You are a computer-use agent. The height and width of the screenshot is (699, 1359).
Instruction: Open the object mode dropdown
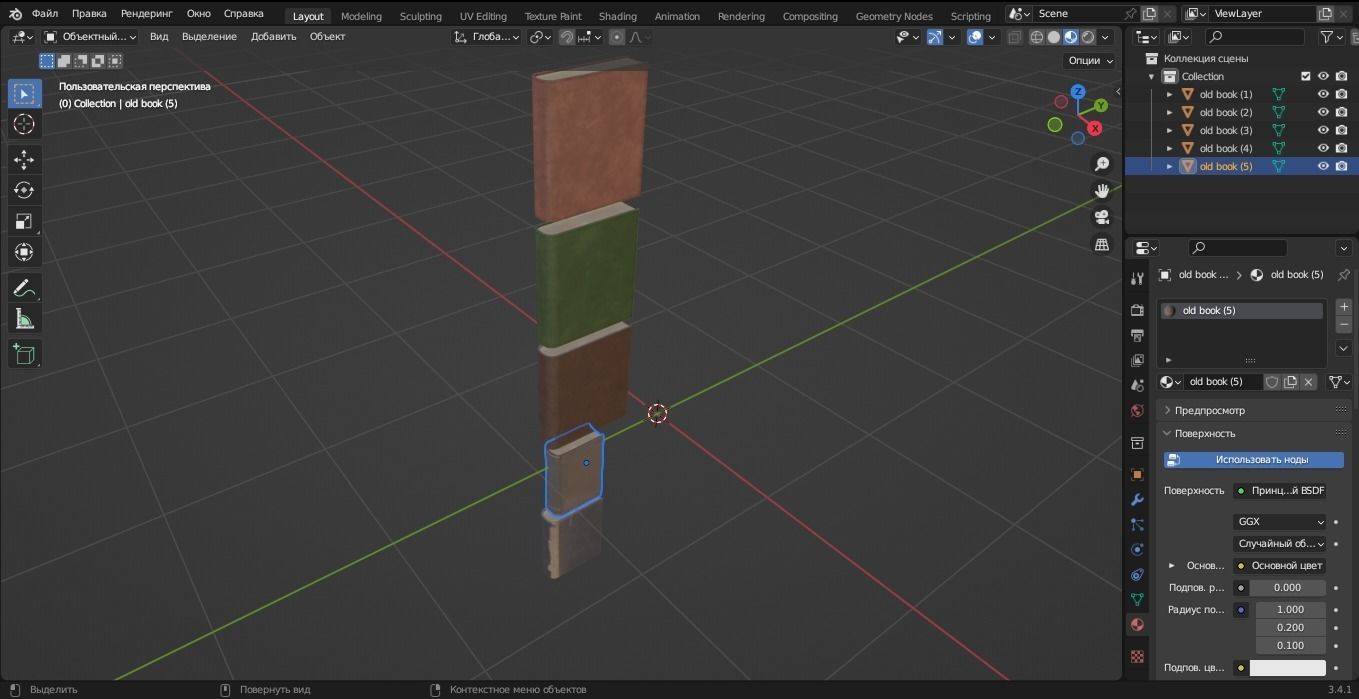(90, 37)
